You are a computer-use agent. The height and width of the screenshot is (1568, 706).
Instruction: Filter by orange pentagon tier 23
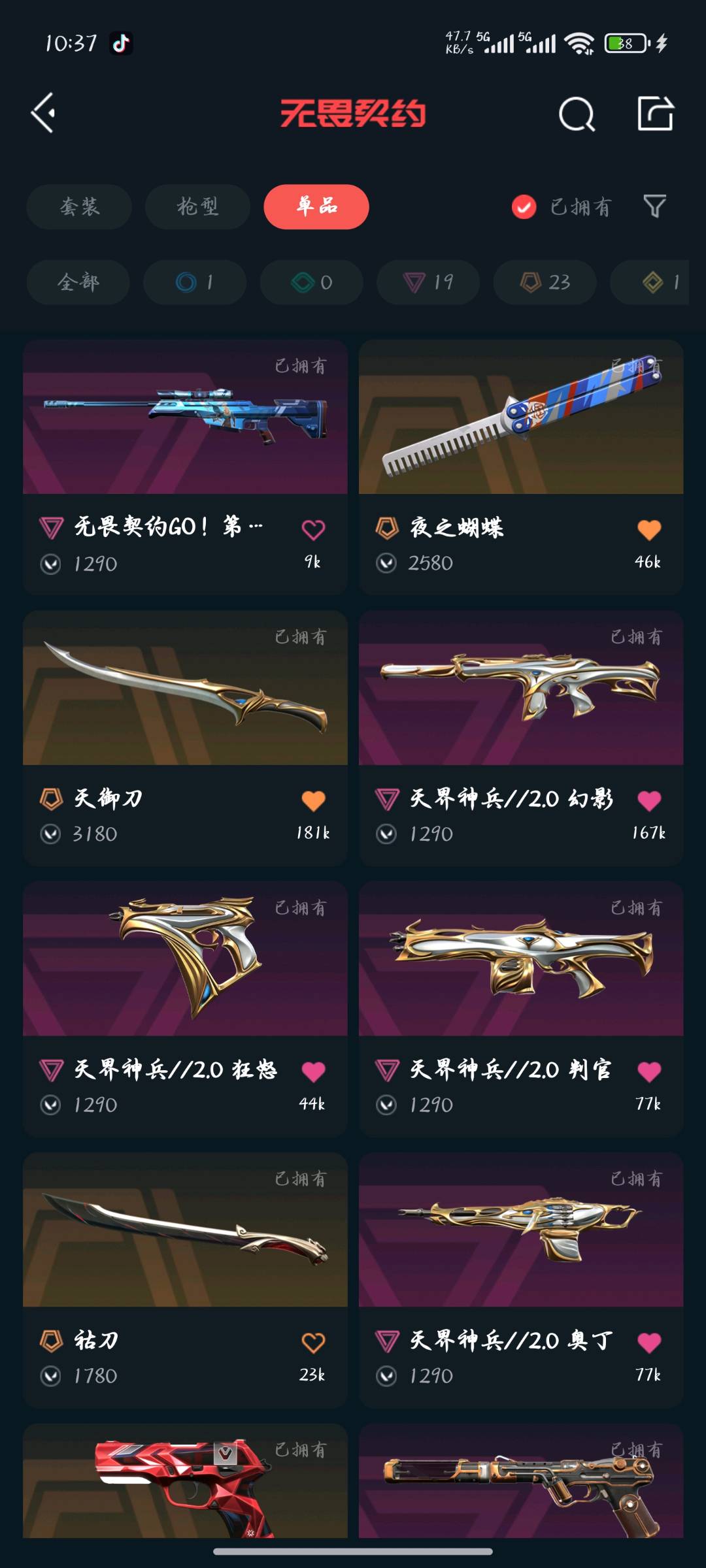pos(545,282)
